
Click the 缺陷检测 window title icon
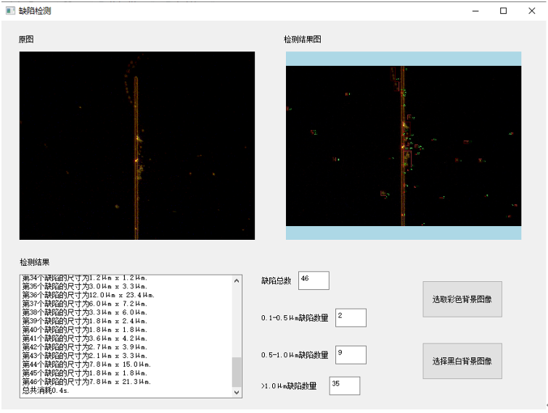(x=10, y=11)
